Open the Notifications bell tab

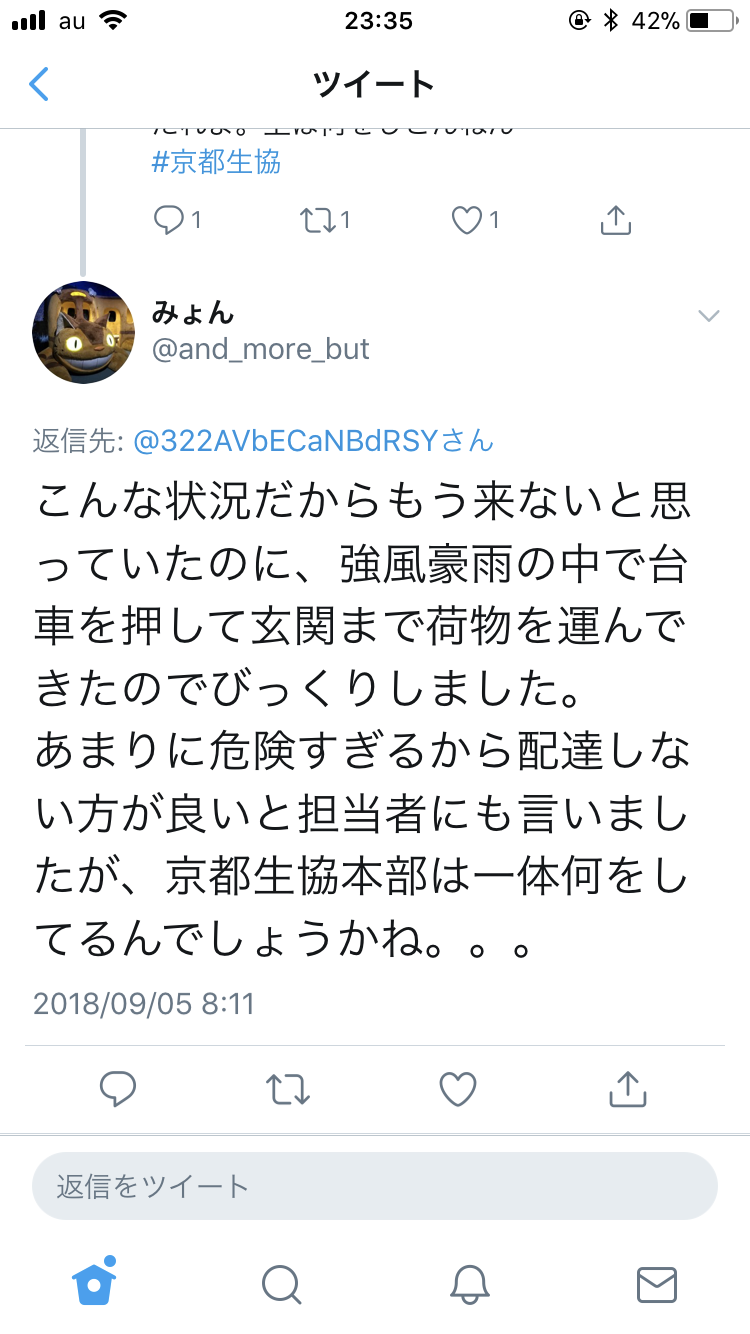tap(469, 1284)
